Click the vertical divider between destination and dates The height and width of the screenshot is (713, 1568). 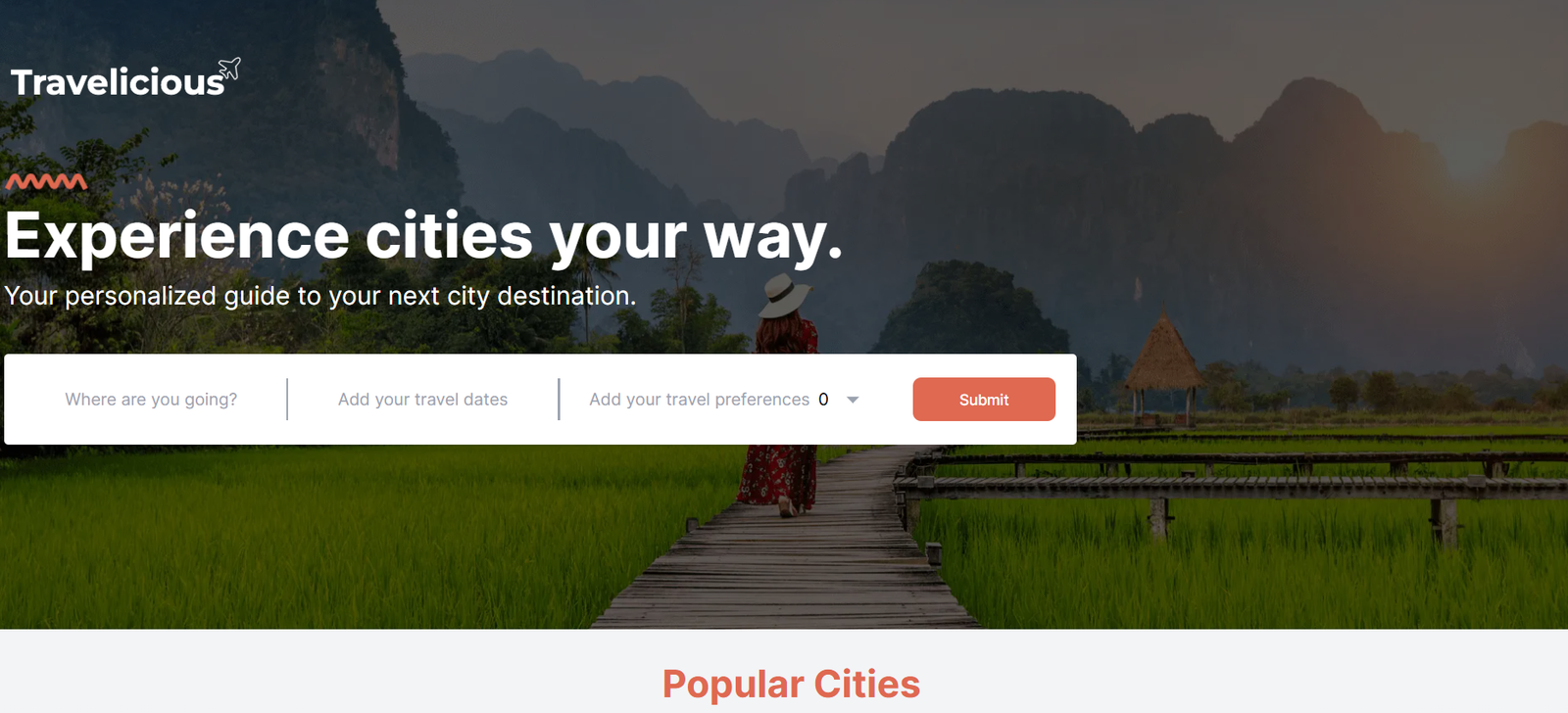287,400
